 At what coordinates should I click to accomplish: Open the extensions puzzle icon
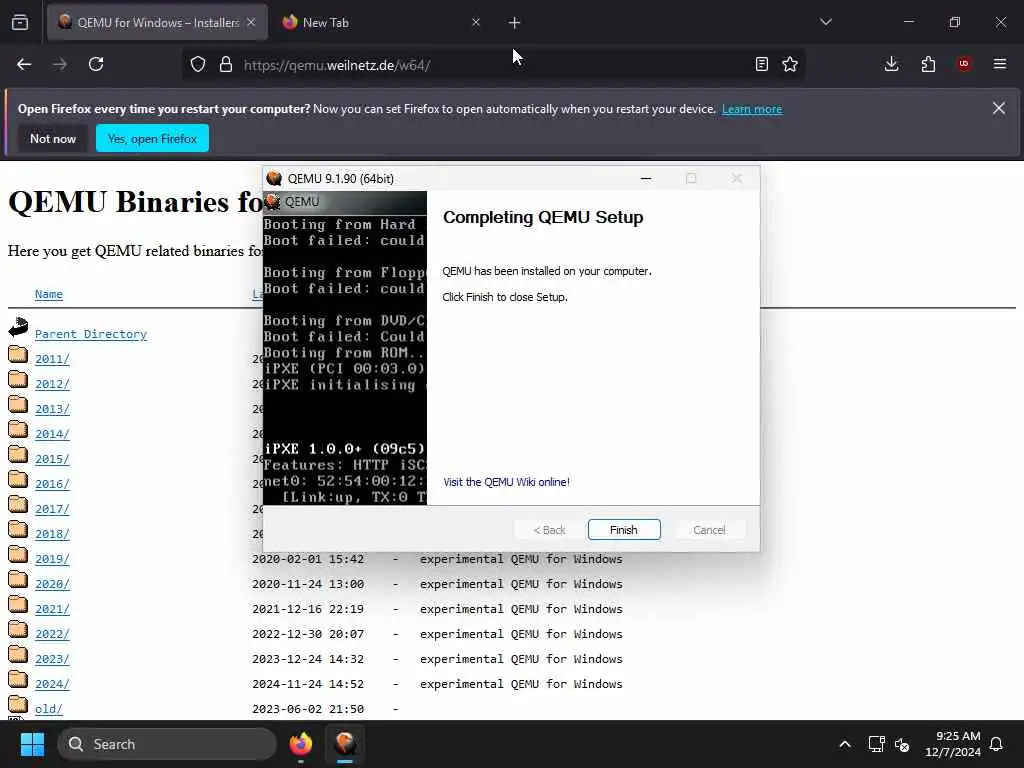(928, 64)
